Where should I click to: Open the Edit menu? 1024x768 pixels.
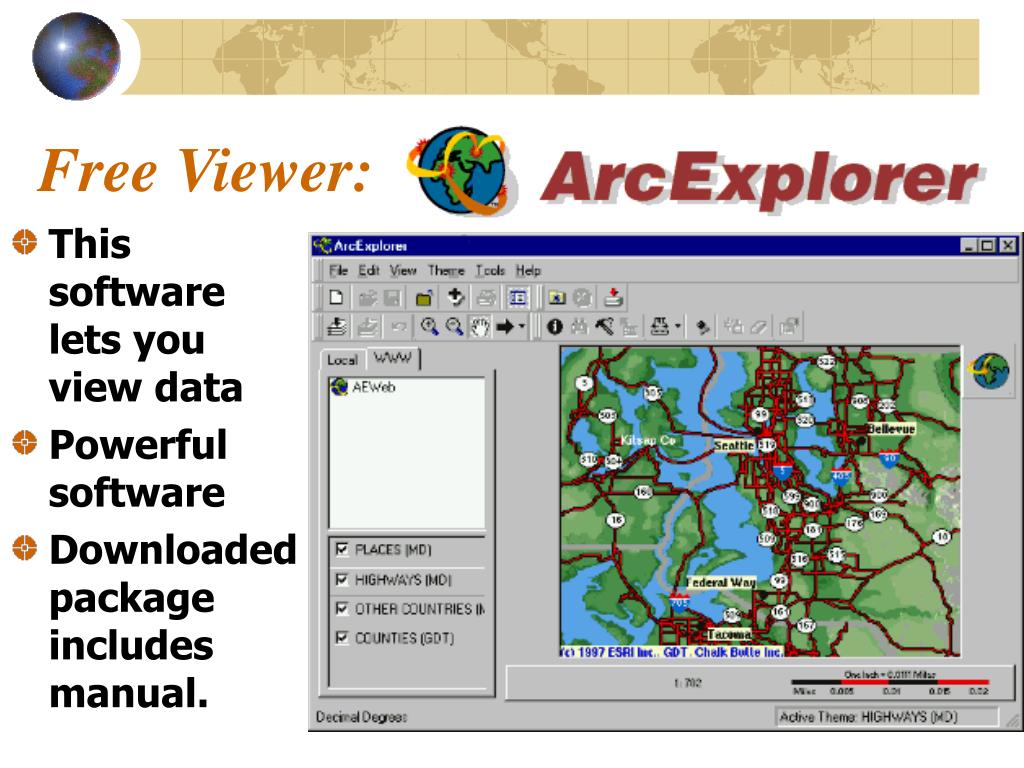tap(368, 270)
